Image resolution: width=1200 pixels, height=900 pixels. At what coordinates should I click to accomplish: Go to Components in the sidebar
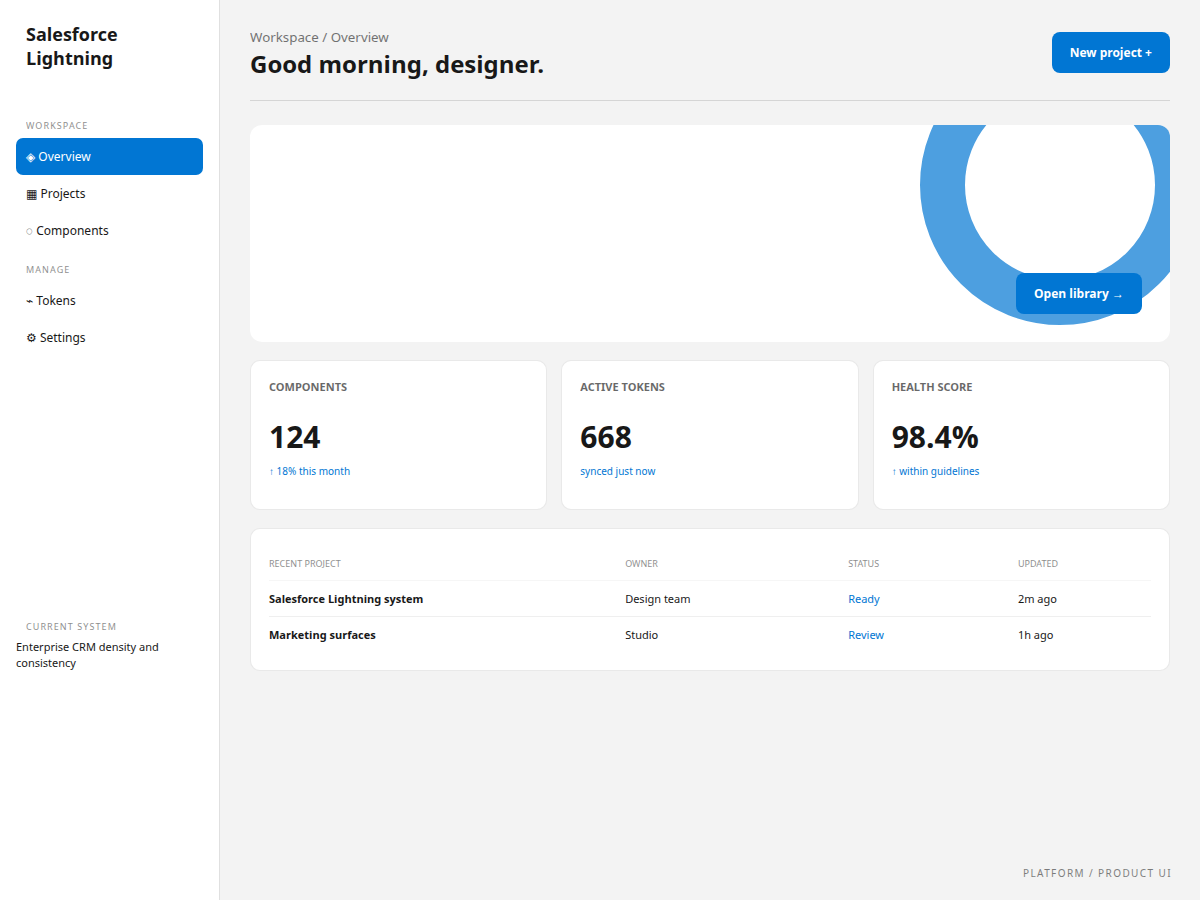109,231
